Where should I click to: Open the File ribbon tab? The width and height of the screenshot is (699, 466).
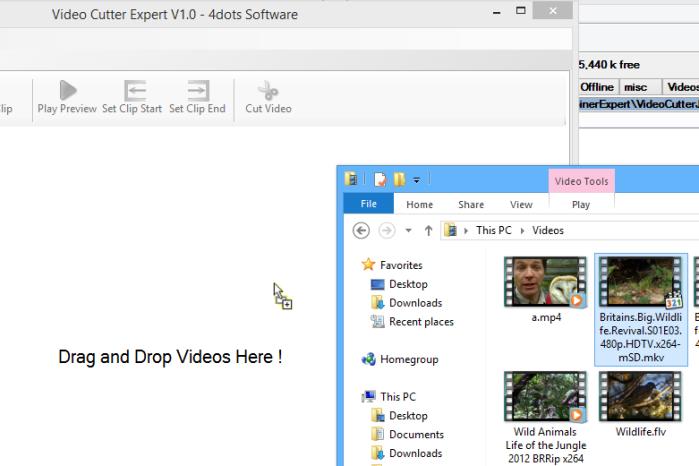click(368, 204)
